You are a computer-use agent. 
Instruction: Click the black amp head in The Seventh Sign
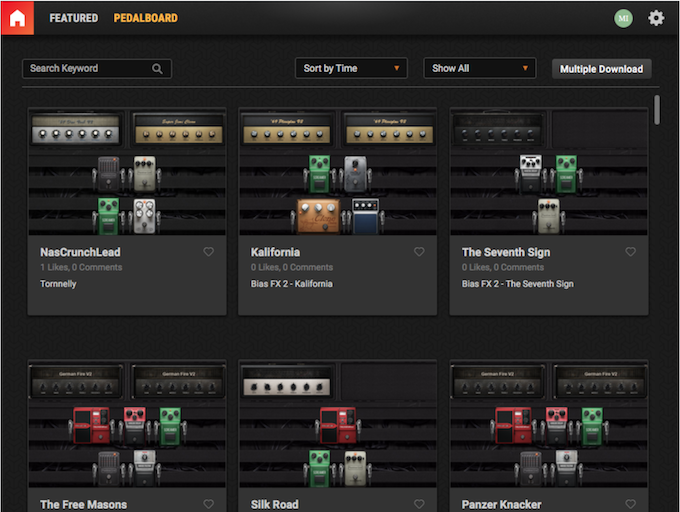(497, 129)
